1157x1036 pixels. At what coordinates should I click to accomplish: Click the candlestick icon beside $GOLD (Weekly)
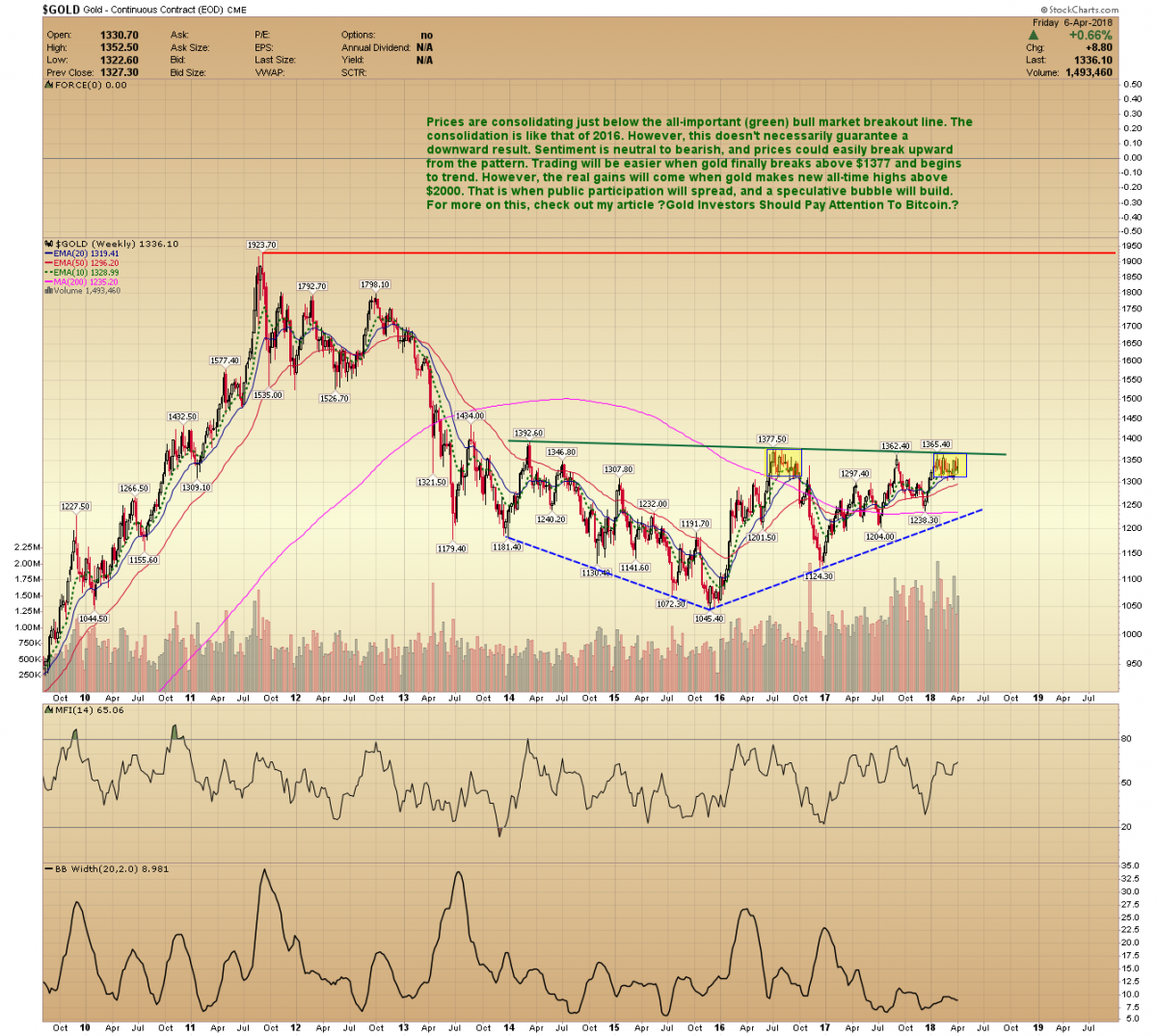[x=50, y=245]
